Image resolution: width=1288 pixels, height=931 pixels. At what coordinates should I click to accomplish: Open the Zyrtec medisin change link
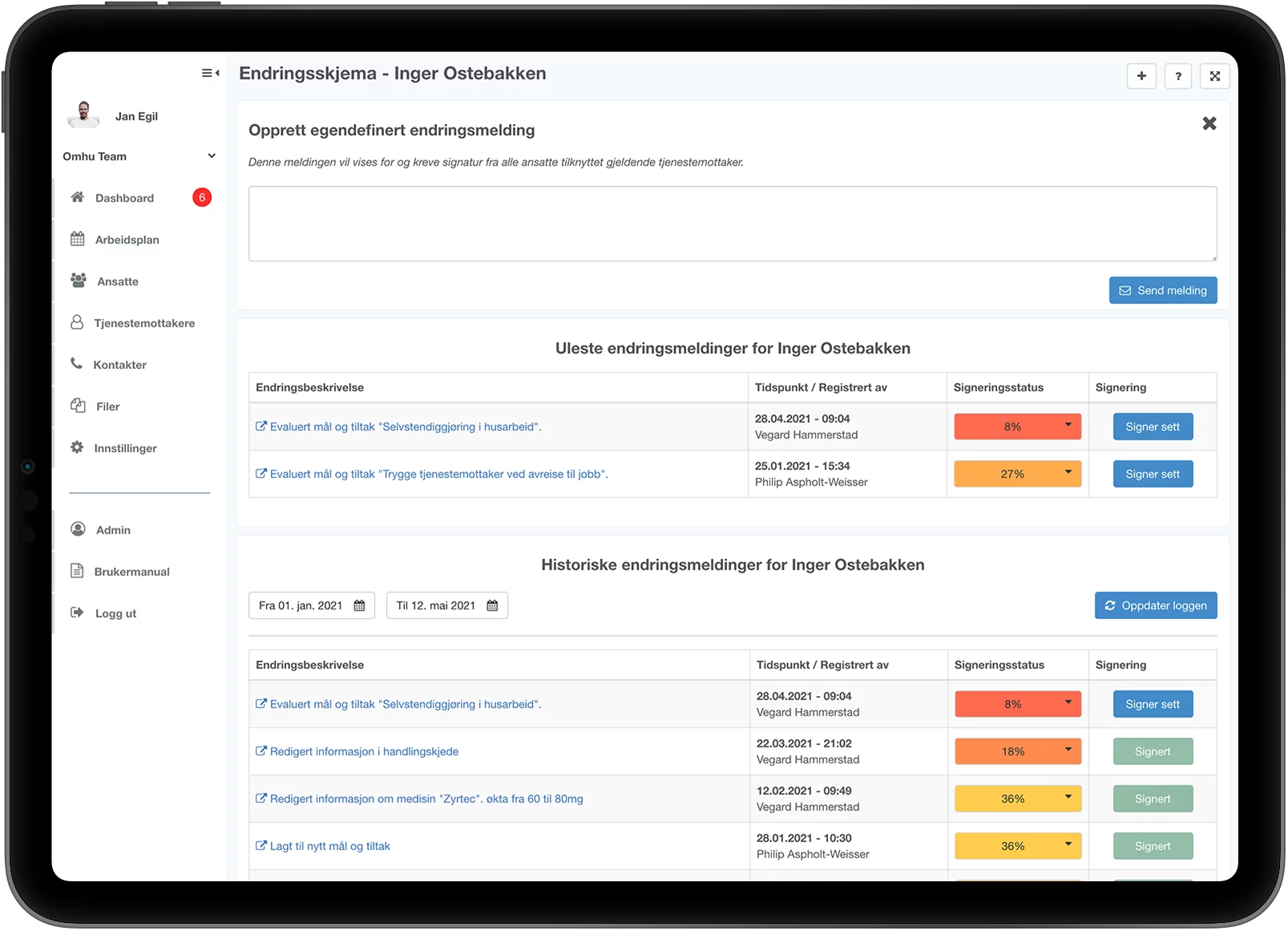click(x=426, y=799)
